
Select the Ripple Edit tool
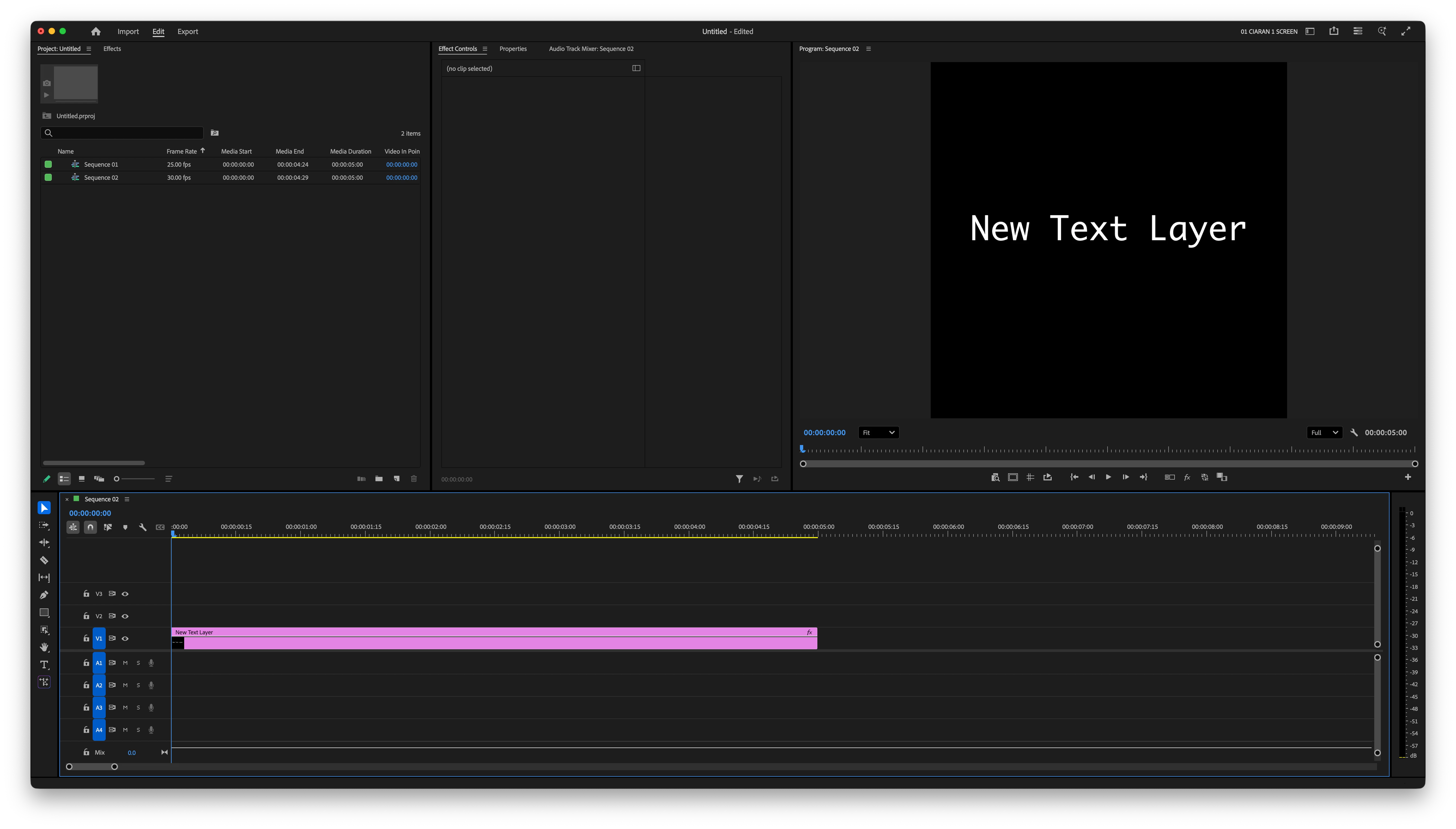click(44, 542)
